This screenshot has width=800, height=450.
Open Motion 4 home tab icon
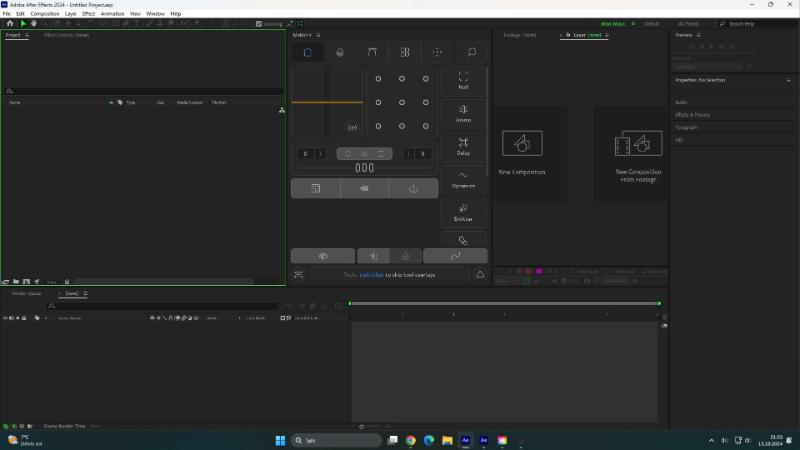pyautogui.click(x=308, y=52)
